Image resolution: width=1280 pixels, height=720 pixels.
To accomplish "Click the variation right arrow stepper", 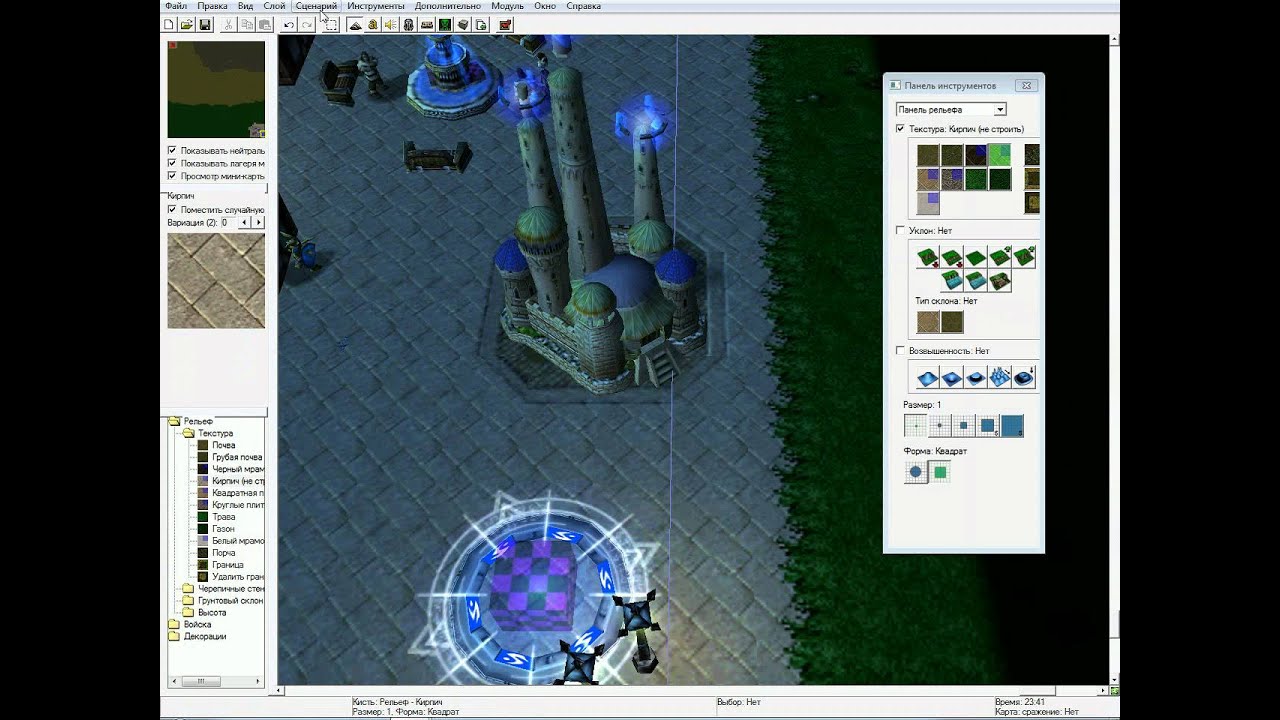I will (x=259, y=223).
